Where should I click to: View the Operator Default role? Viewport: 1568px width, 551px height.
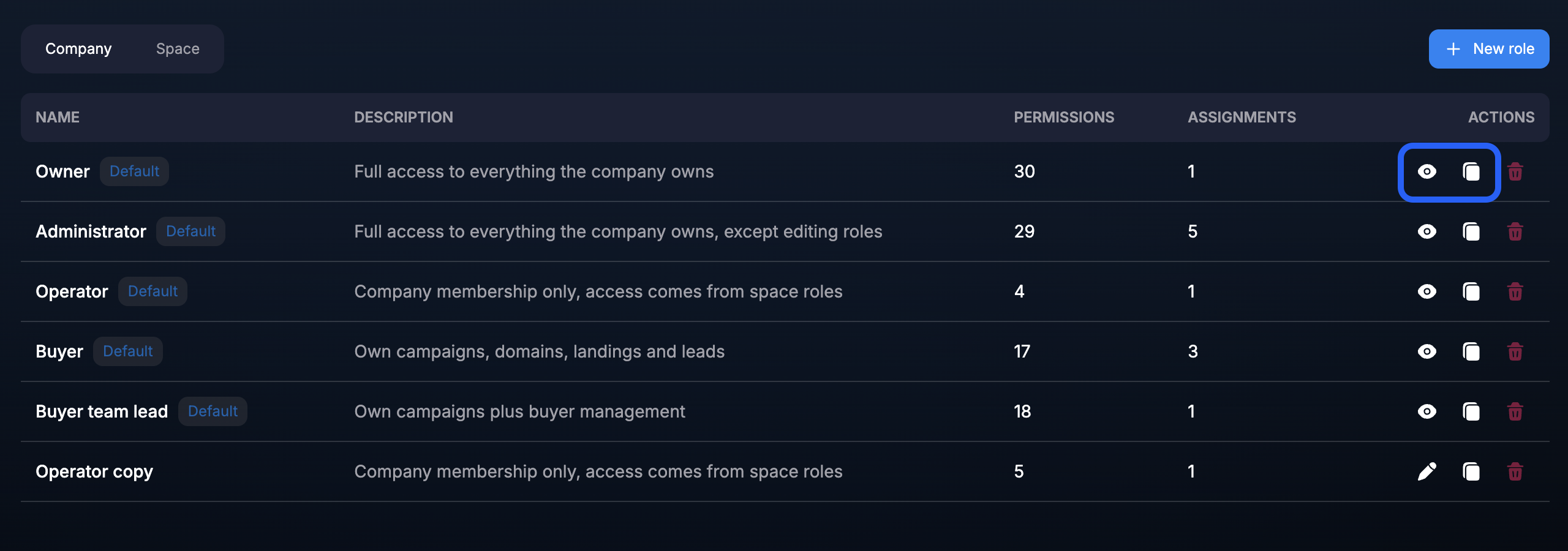1427,291
